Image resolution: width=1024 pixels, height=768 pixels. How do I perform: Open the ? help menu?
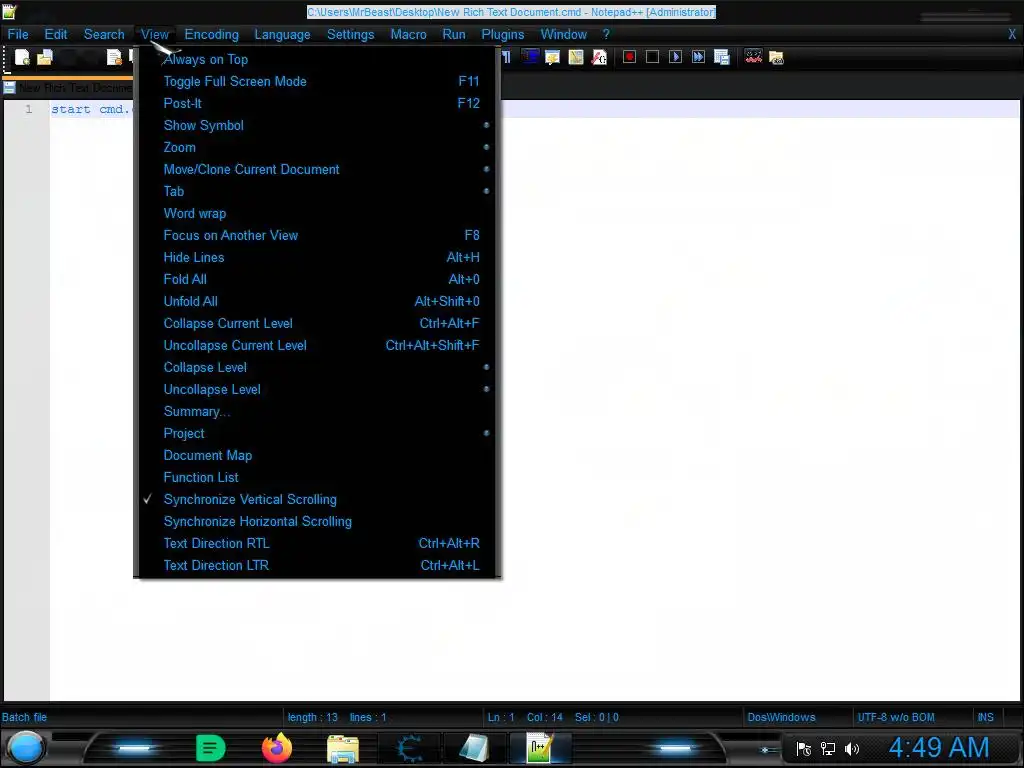(606, 35)
